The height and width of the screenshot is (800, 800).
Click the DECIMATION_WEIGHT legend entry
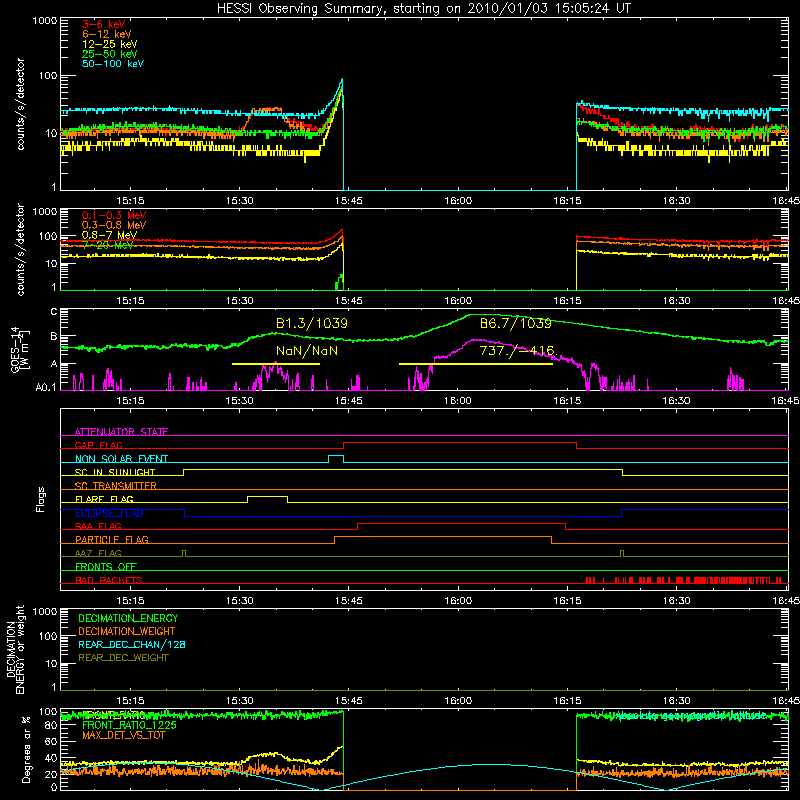[127, 631]
